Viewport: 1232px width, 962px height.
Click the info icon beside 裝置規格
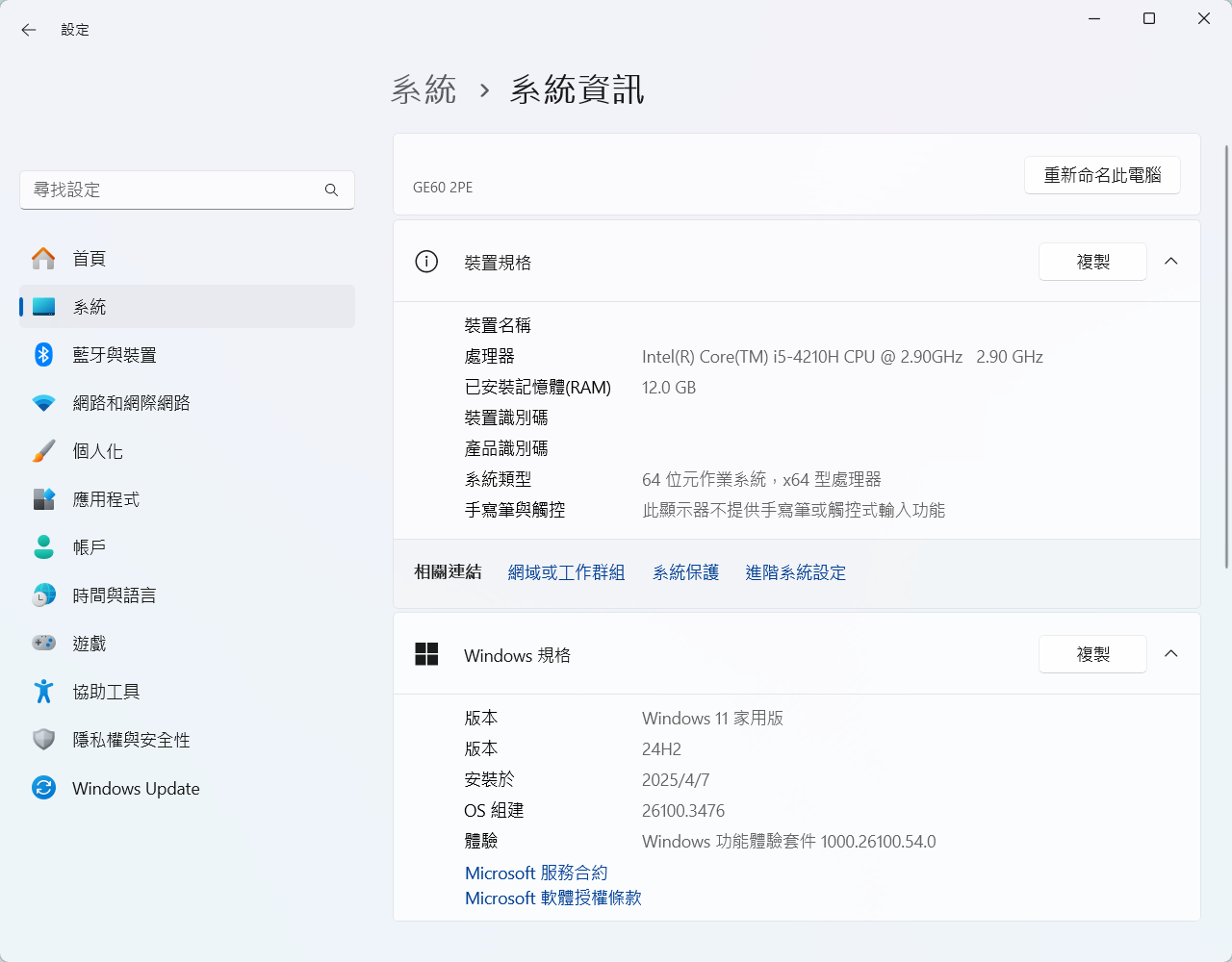(426, 262)
